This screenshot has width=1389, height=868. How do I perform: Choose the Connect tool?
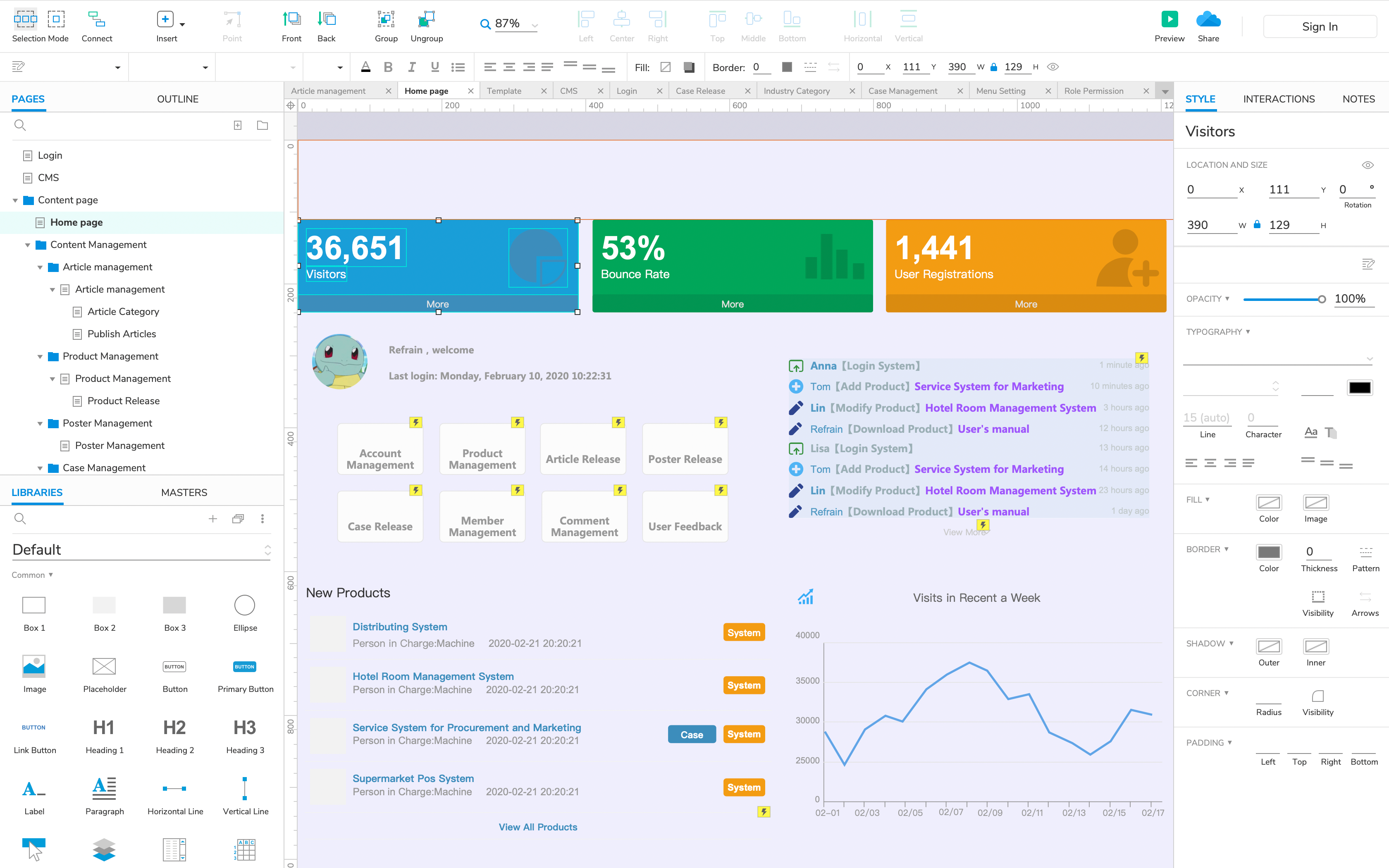[96, 26]
